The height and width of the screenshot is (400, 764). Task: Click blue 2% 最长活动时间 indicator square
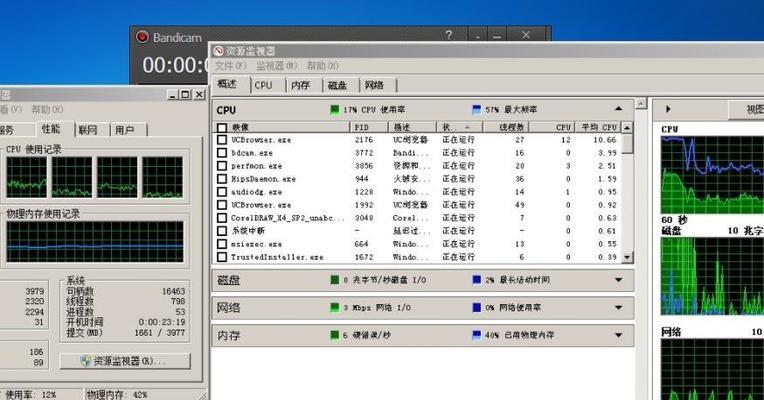tap(477, 280)
